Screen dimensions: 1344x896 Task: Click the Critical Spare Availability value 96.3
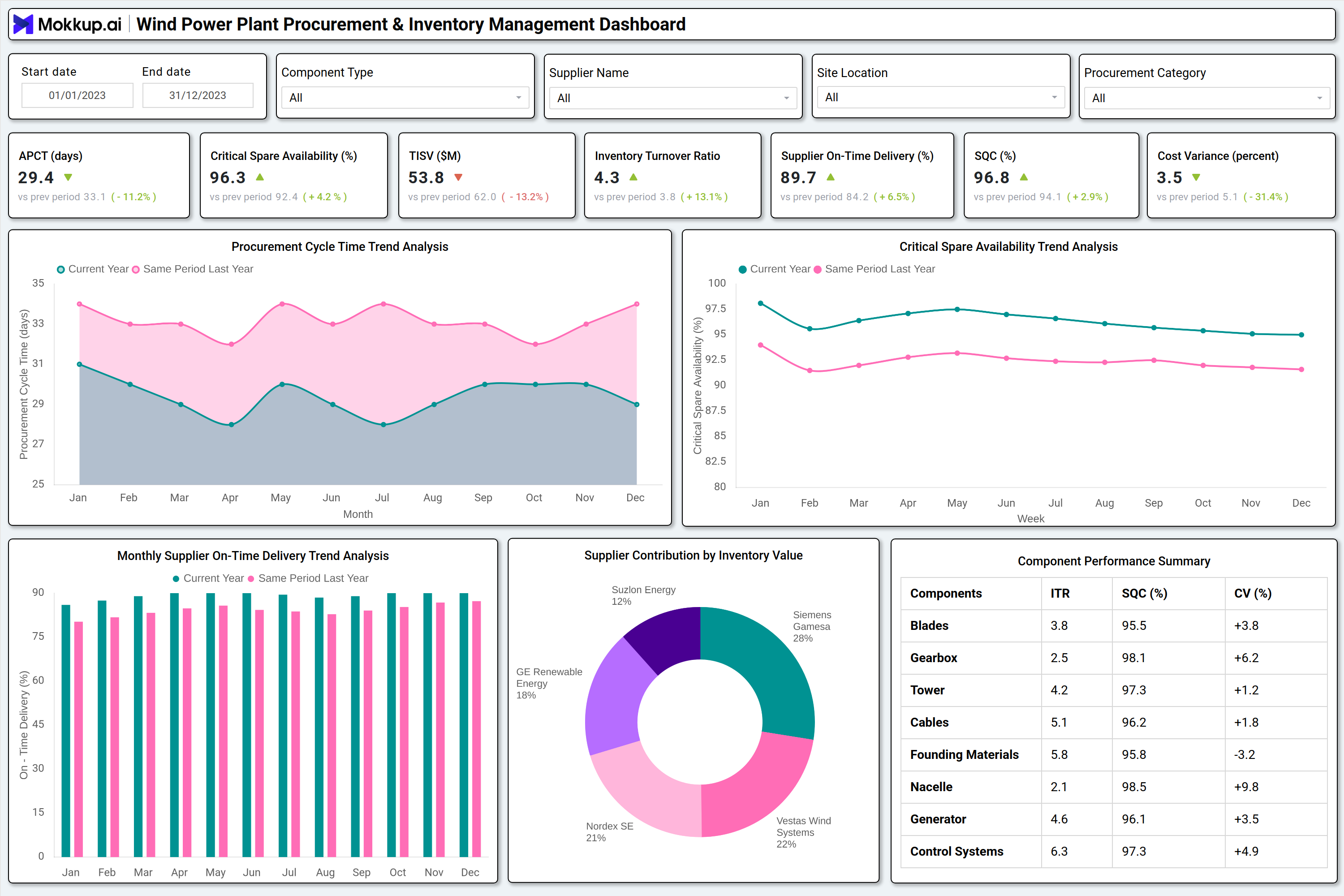tap(228, 178)
